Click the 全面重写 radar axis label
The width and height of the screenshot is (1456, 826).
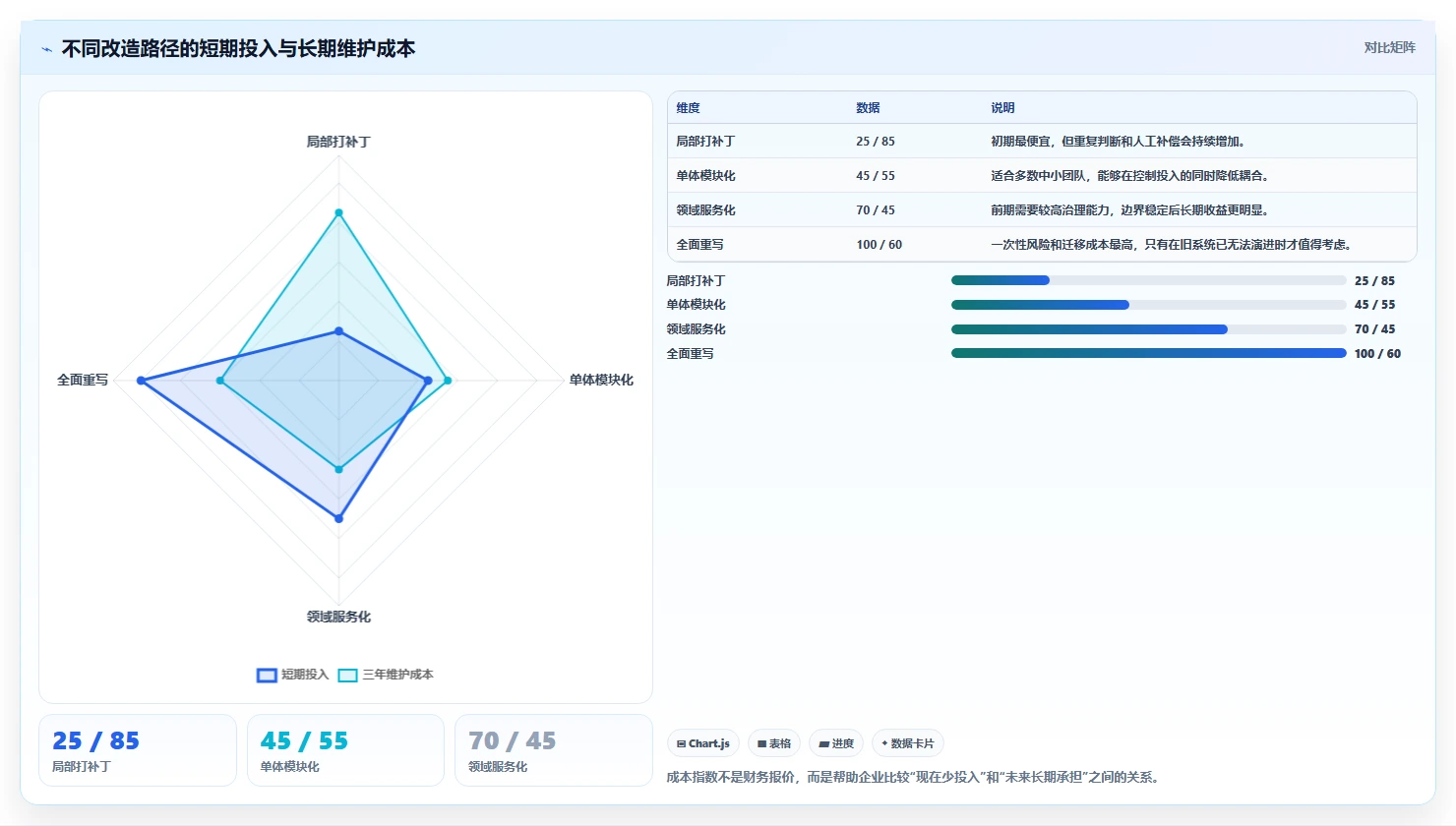[x=83, y=380]
